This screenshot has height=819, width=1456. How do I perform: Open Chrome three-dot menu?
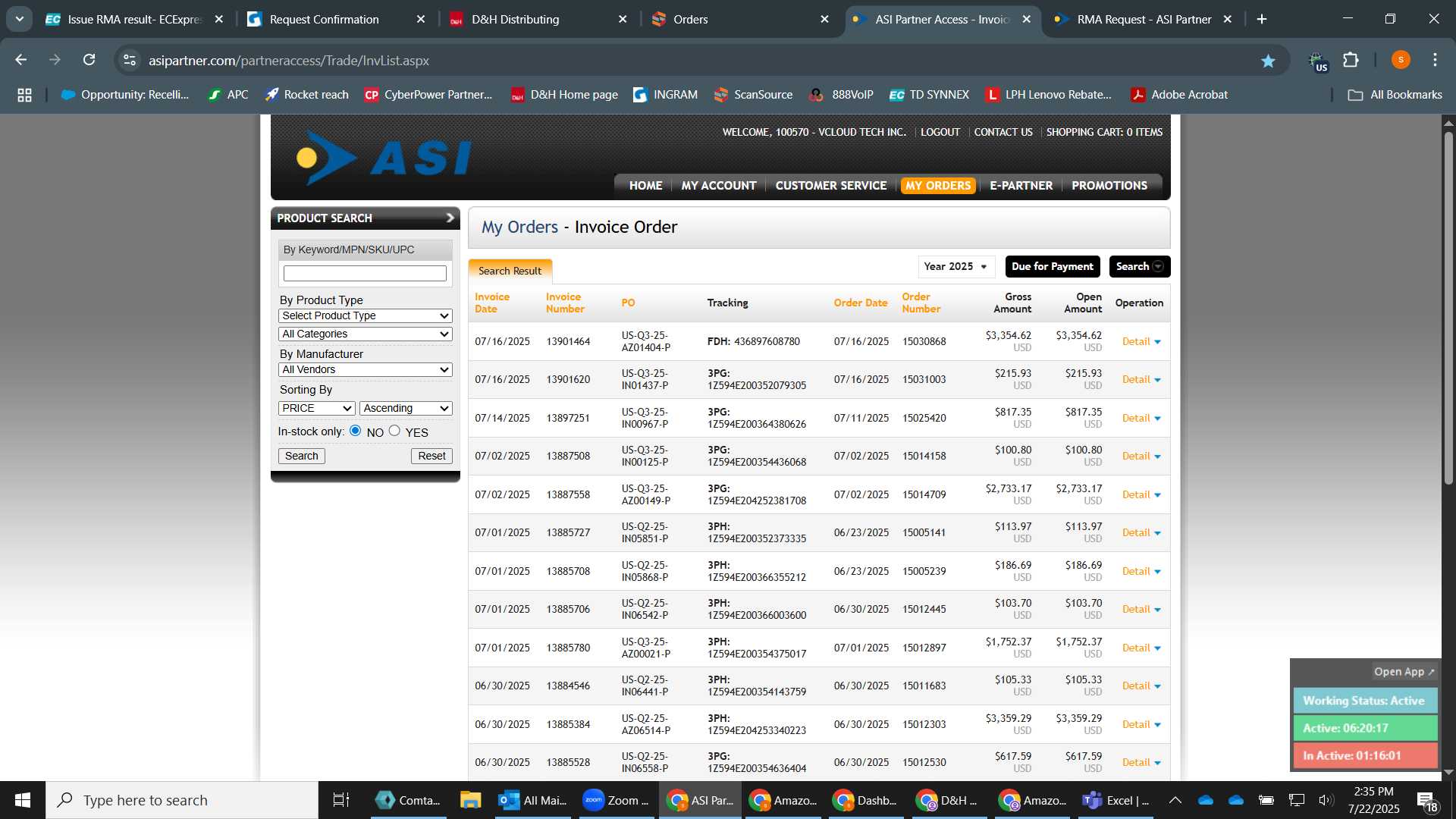click(x=1435, y=60)
